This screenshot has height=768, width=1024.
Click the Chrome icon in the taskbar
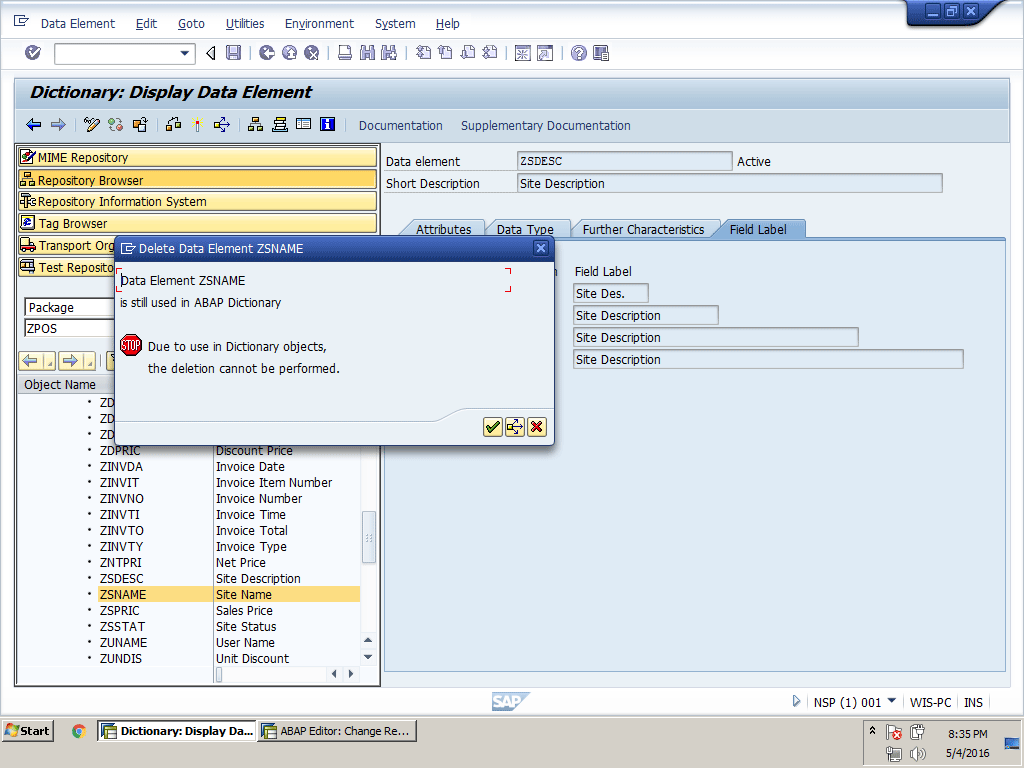click(78, 731)
